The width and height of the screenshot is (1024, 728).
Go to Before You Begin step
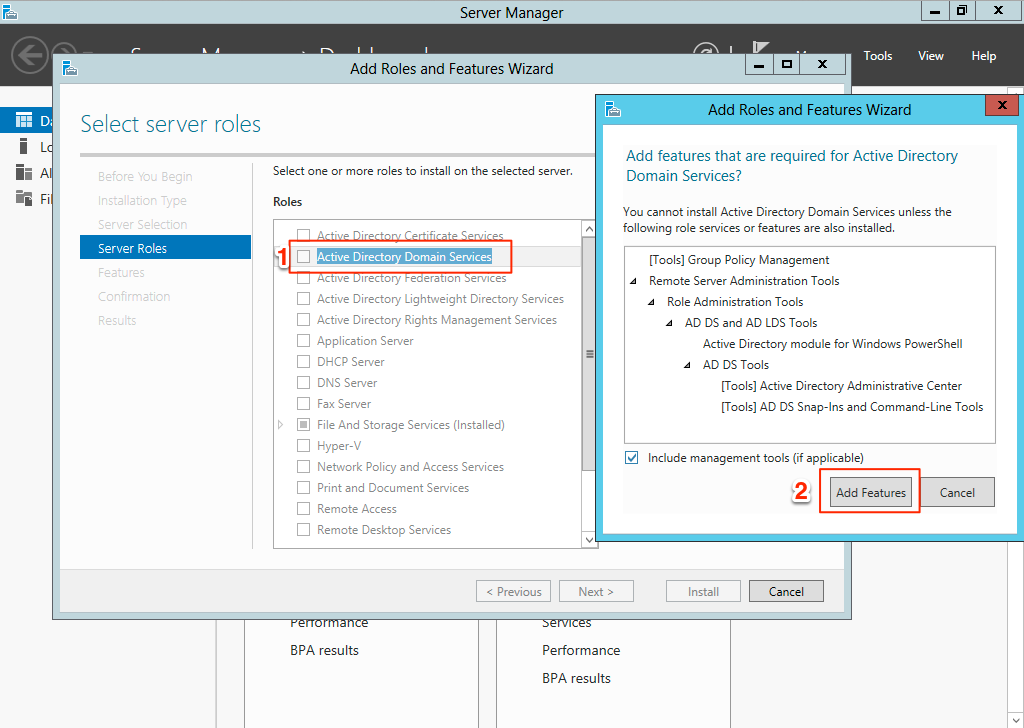(x=145, y=176)
